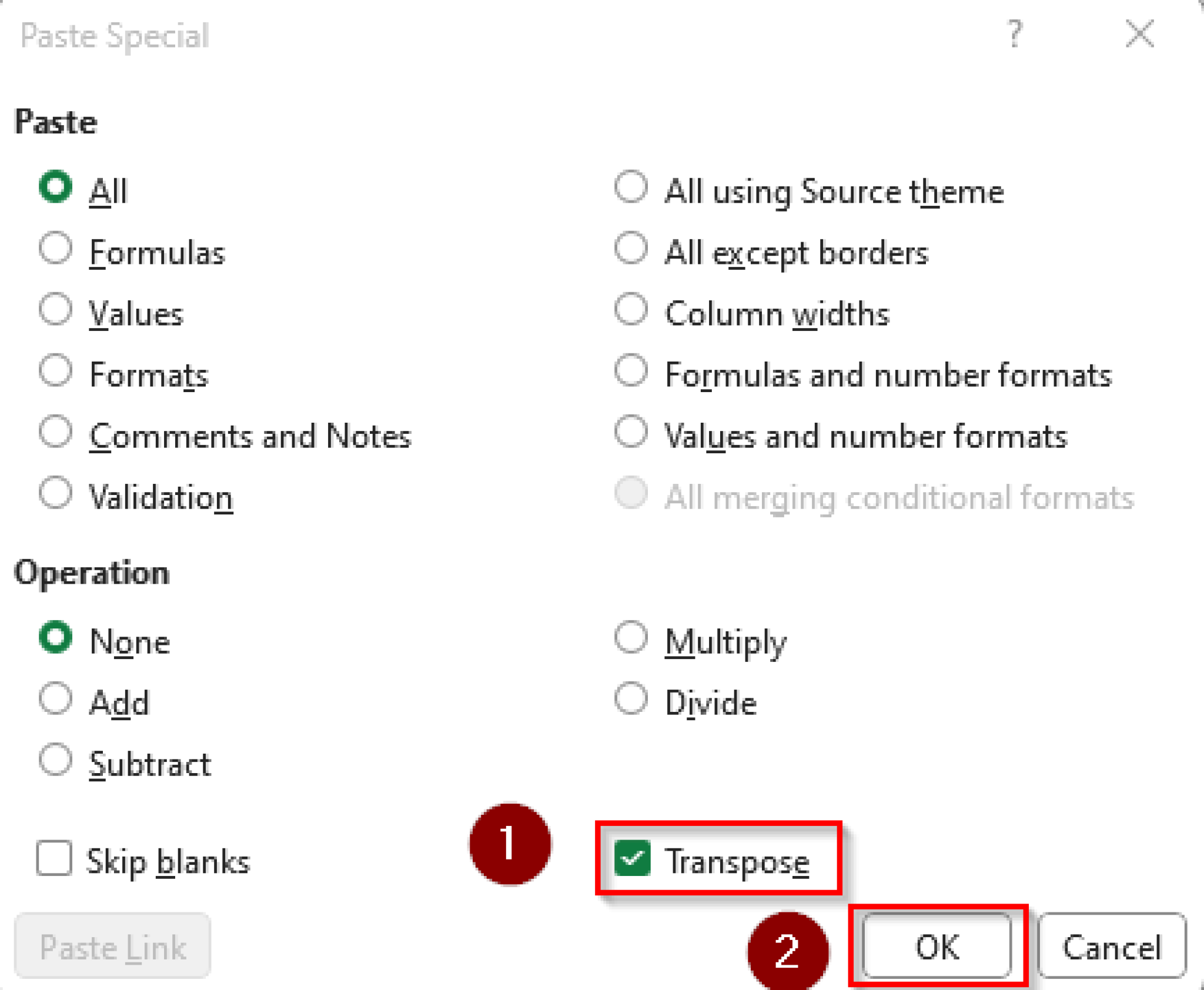
Task: Choose the Subtract operation
Action: [55, 761]
